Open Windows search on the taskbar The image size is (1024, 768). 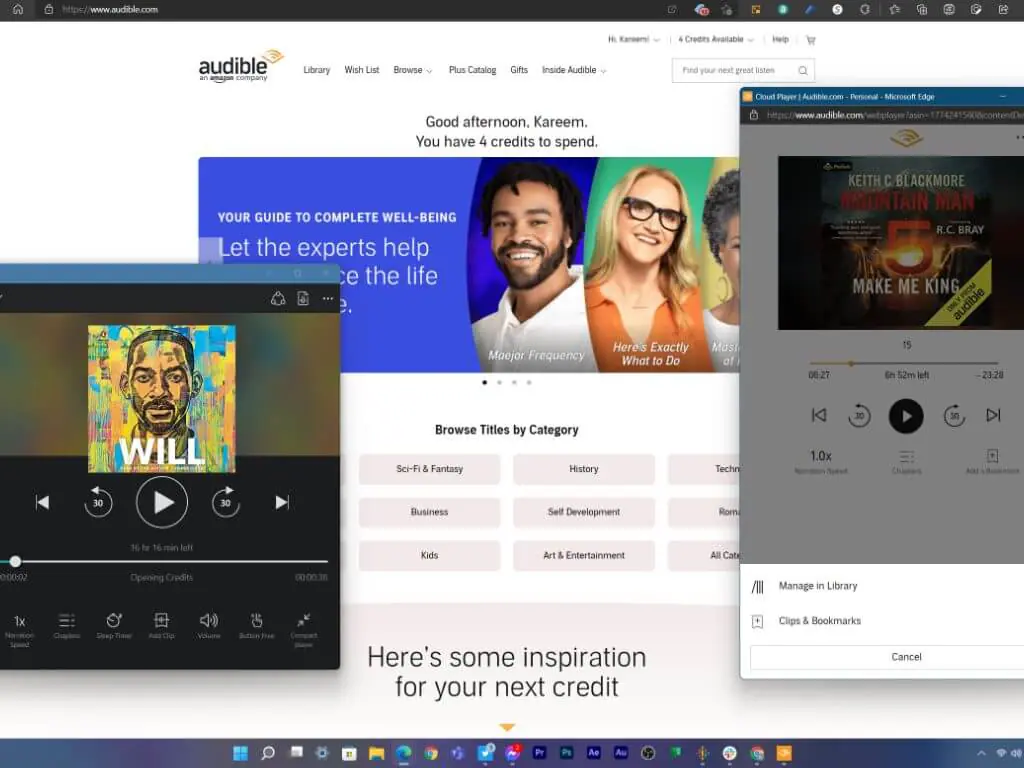[268, 753]
